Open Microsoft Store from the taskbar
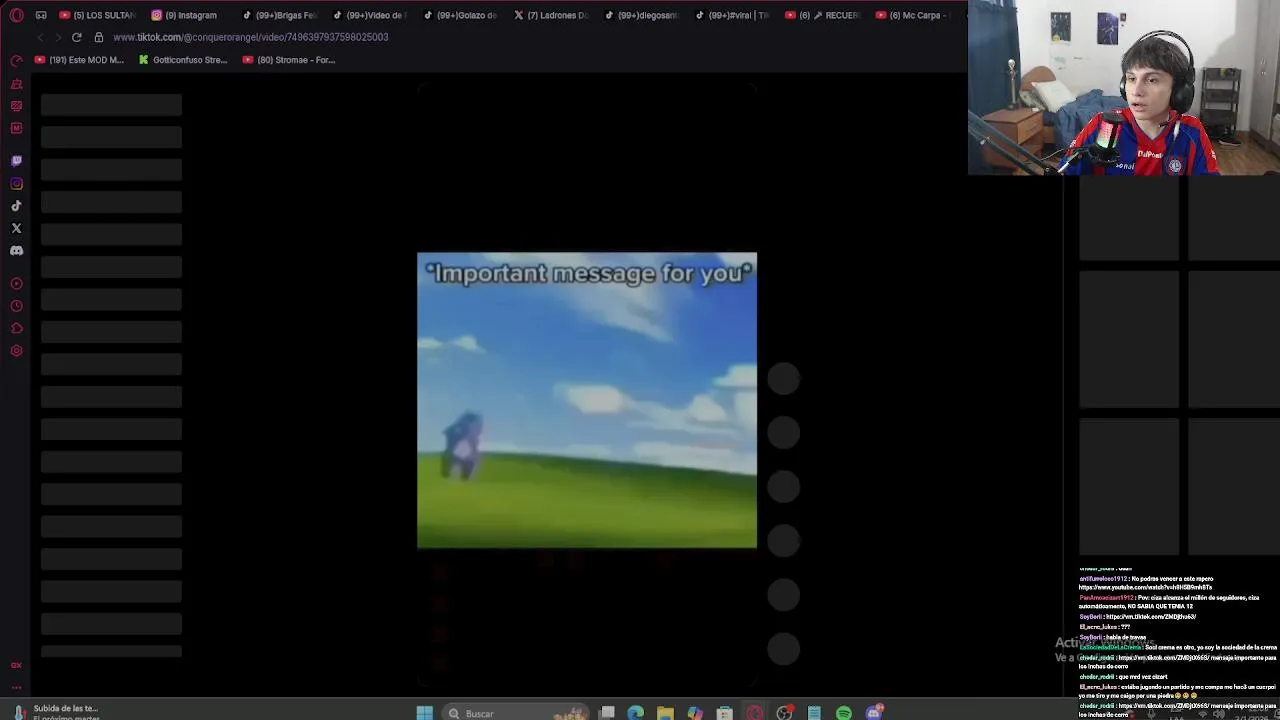 pyautogui.click(x=725, y=713)
